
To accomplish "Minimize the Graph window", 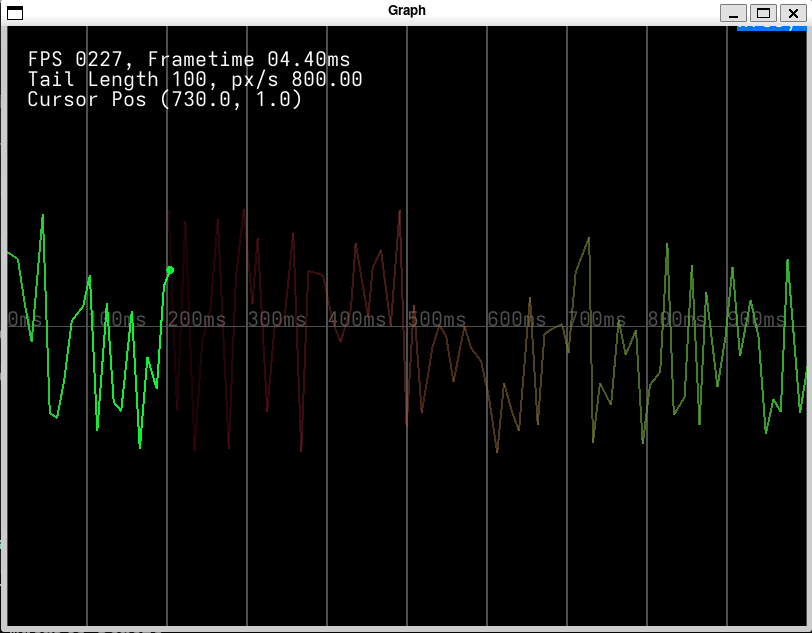I will click(x=734, y=12).
